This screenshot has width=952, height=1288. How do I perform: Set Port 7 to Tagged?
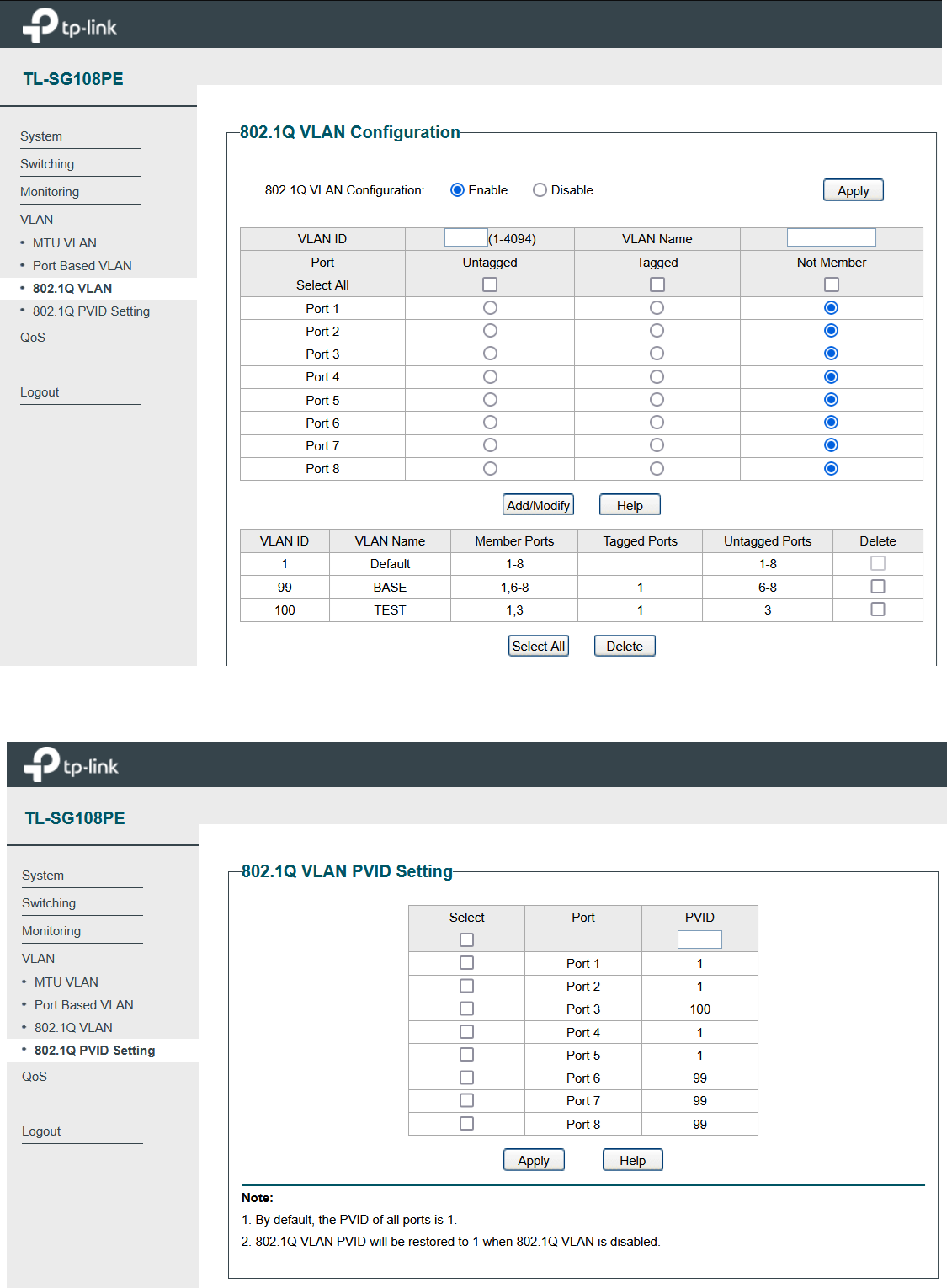(x=657, y=445)
